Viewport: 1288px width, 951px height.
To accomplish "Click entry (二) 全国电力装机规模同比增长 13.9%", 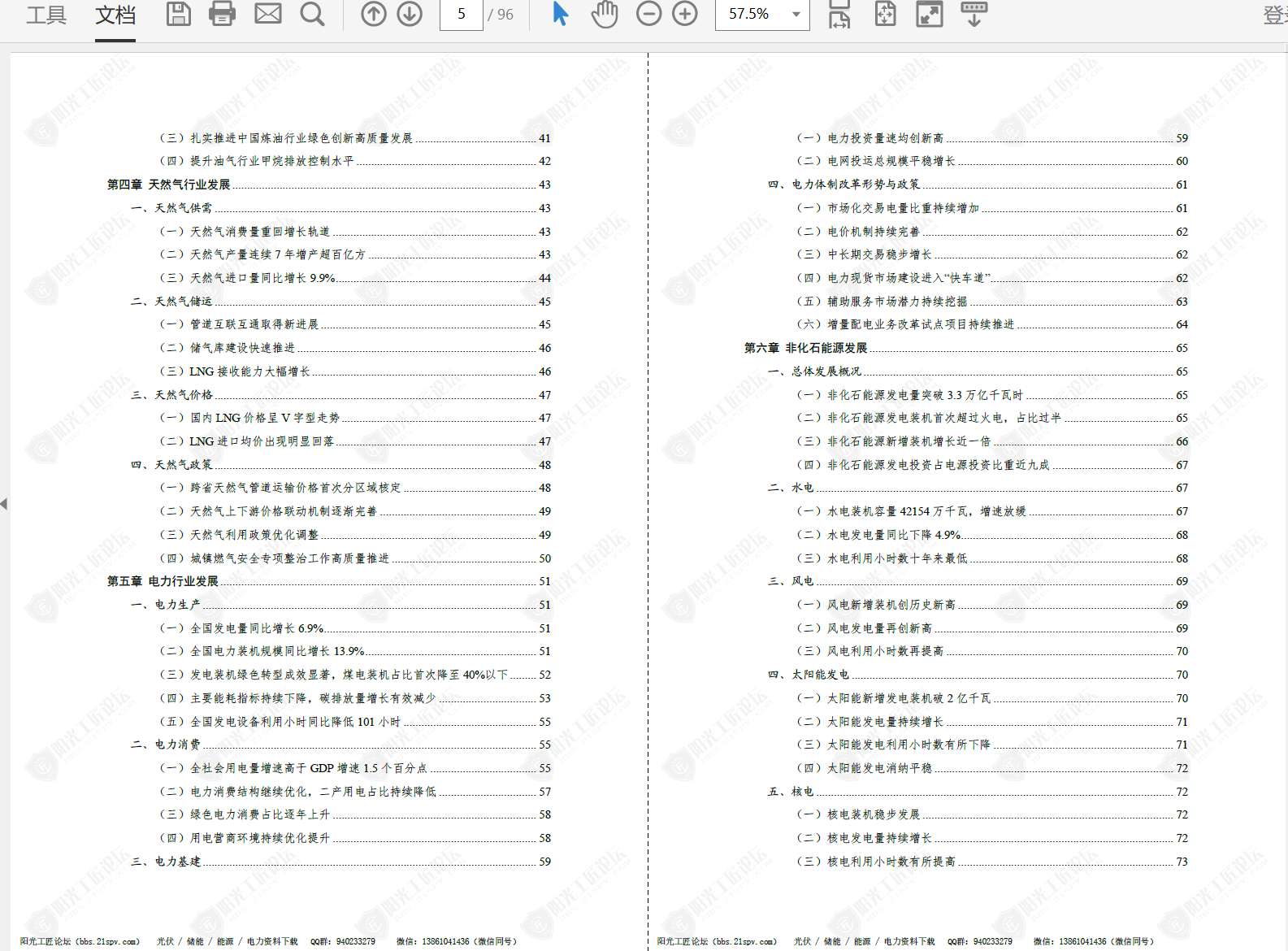I will (x=355, y=651).
